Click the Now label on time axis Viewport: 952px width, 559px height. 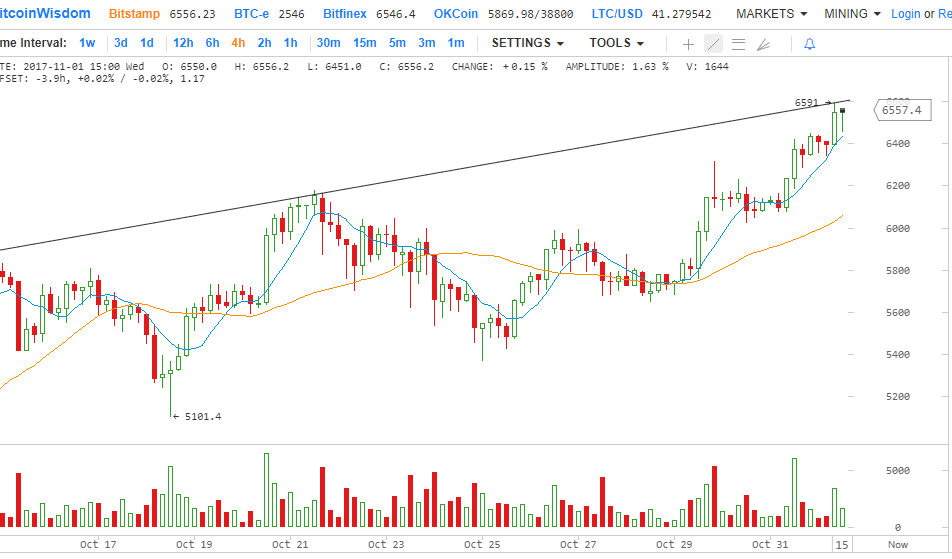click(898, 545)
